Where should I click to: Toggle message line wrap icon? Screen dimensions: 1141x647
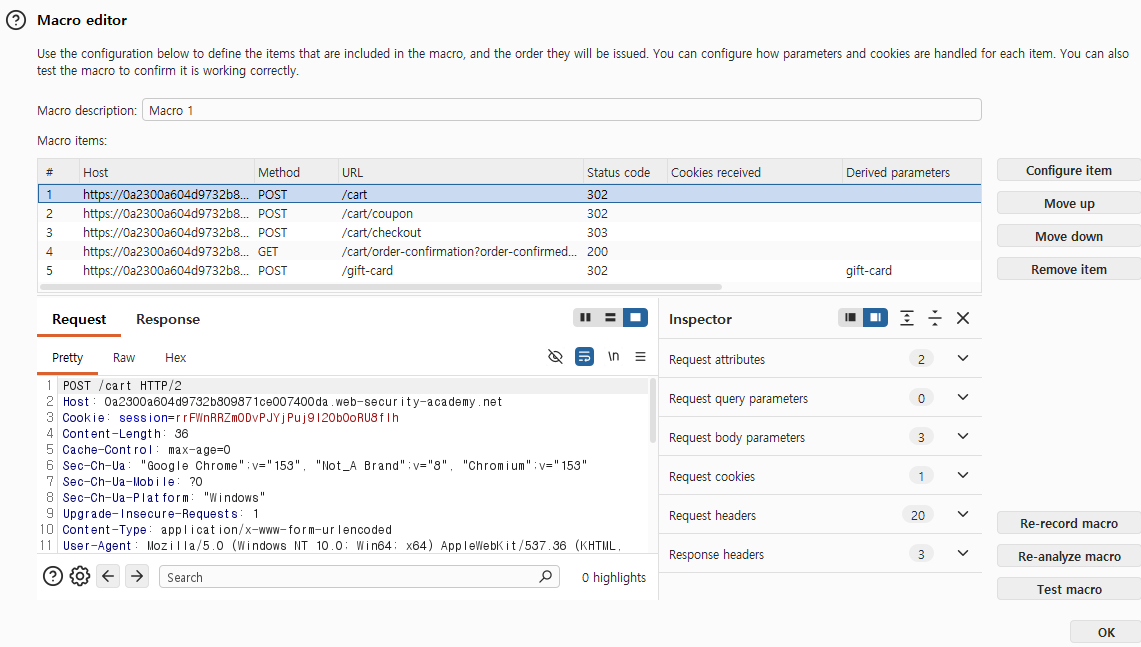584,357
